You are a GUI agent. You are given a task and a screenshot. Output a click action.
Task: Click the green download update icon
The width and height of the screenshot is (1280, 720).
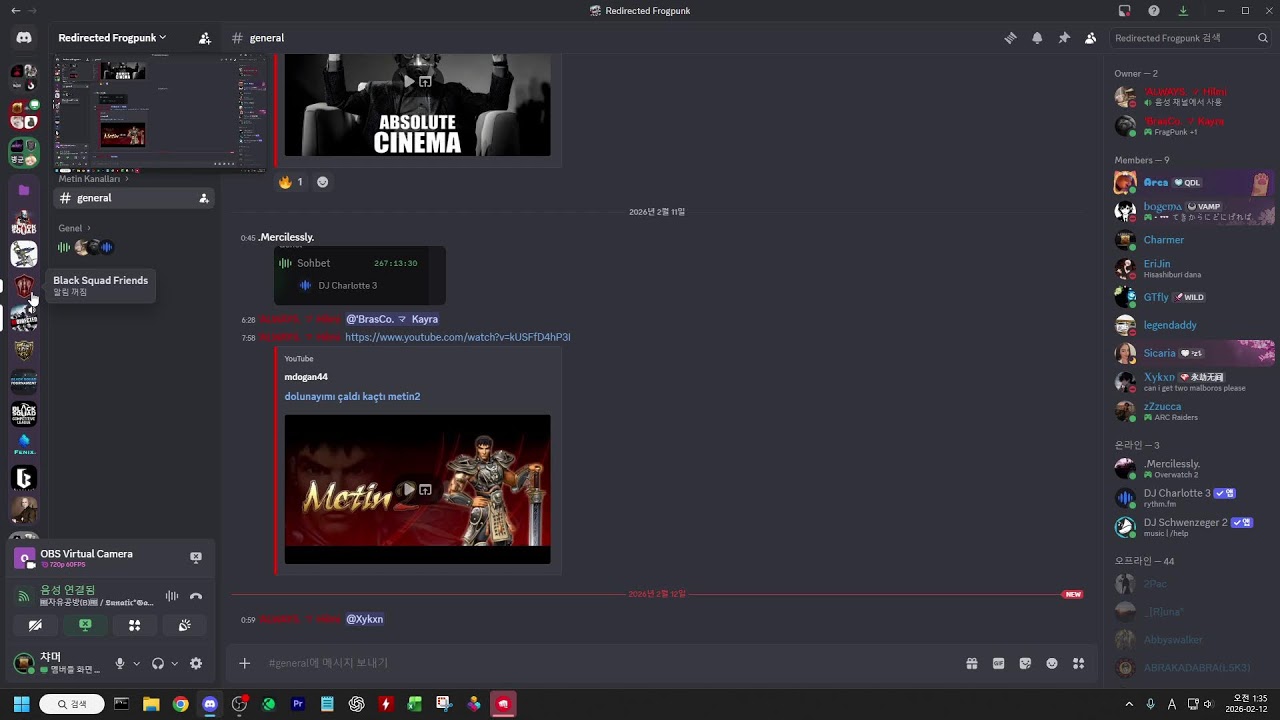pyautogui.click(x=1183, y=10)
